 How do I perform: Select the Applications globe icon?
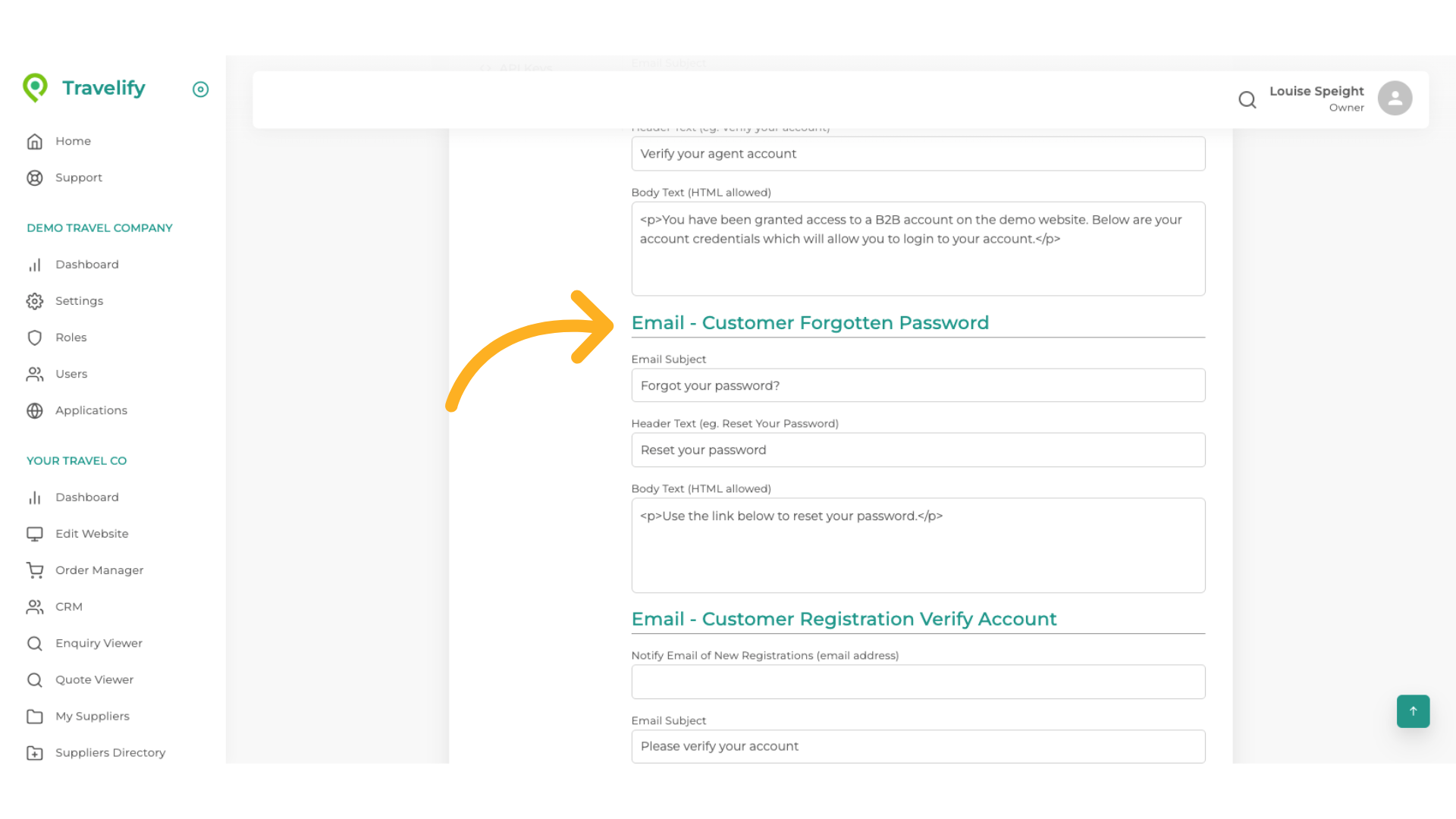(x=35, y=410)
